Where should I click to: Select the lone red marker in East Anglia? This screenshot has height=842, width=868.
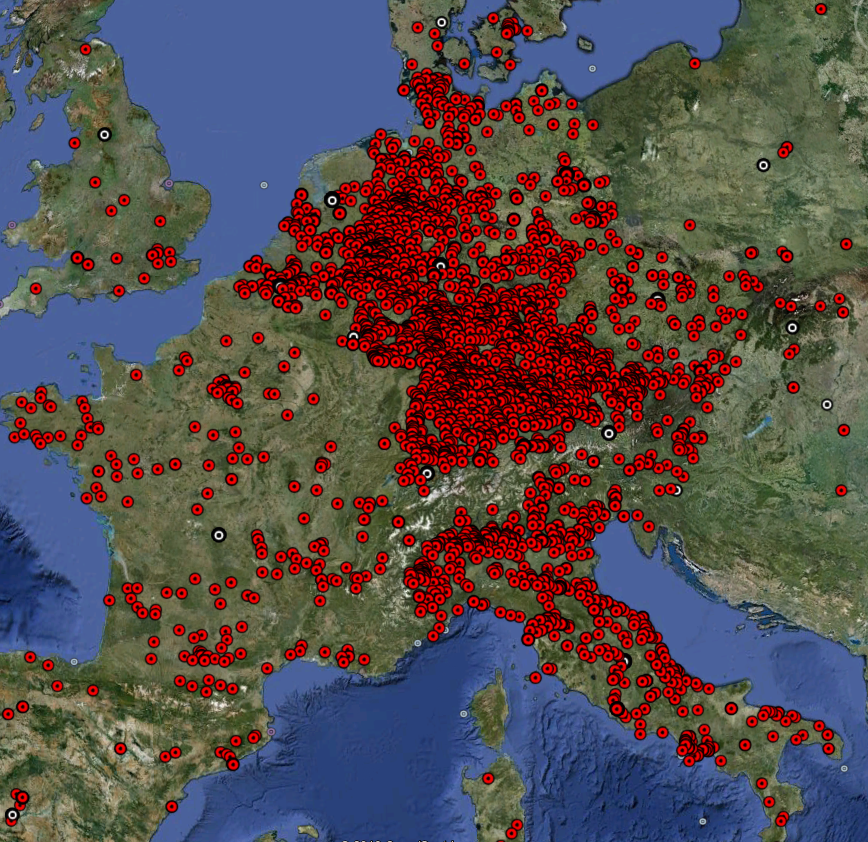(160, 221)
